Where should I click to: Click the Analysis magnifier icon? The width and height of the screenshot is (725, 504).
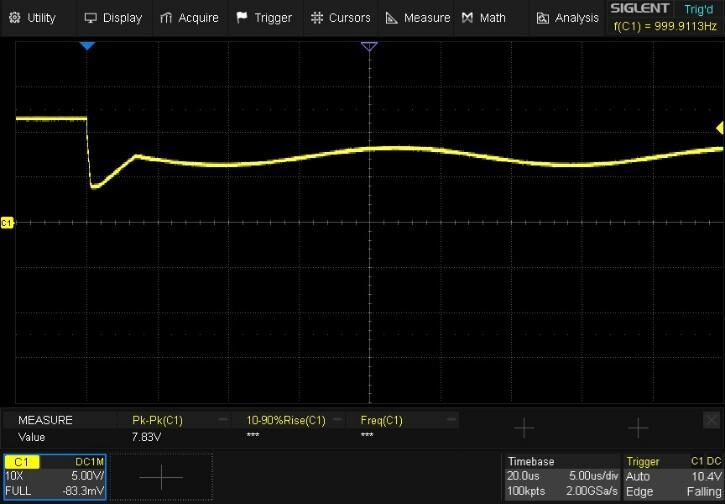tap(543, 18)
